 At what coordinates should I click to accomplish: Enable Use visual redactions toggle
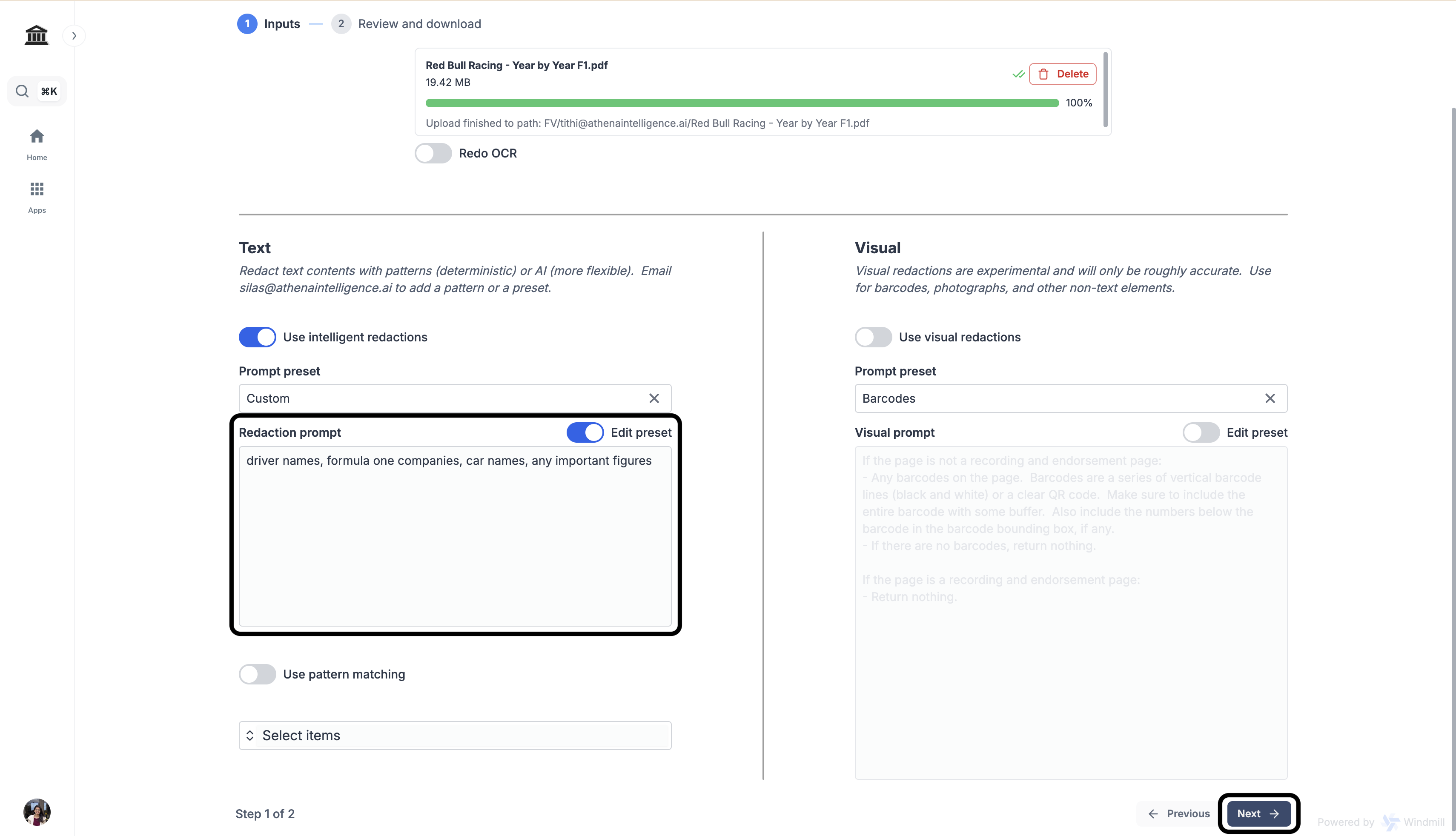(873, 337)
